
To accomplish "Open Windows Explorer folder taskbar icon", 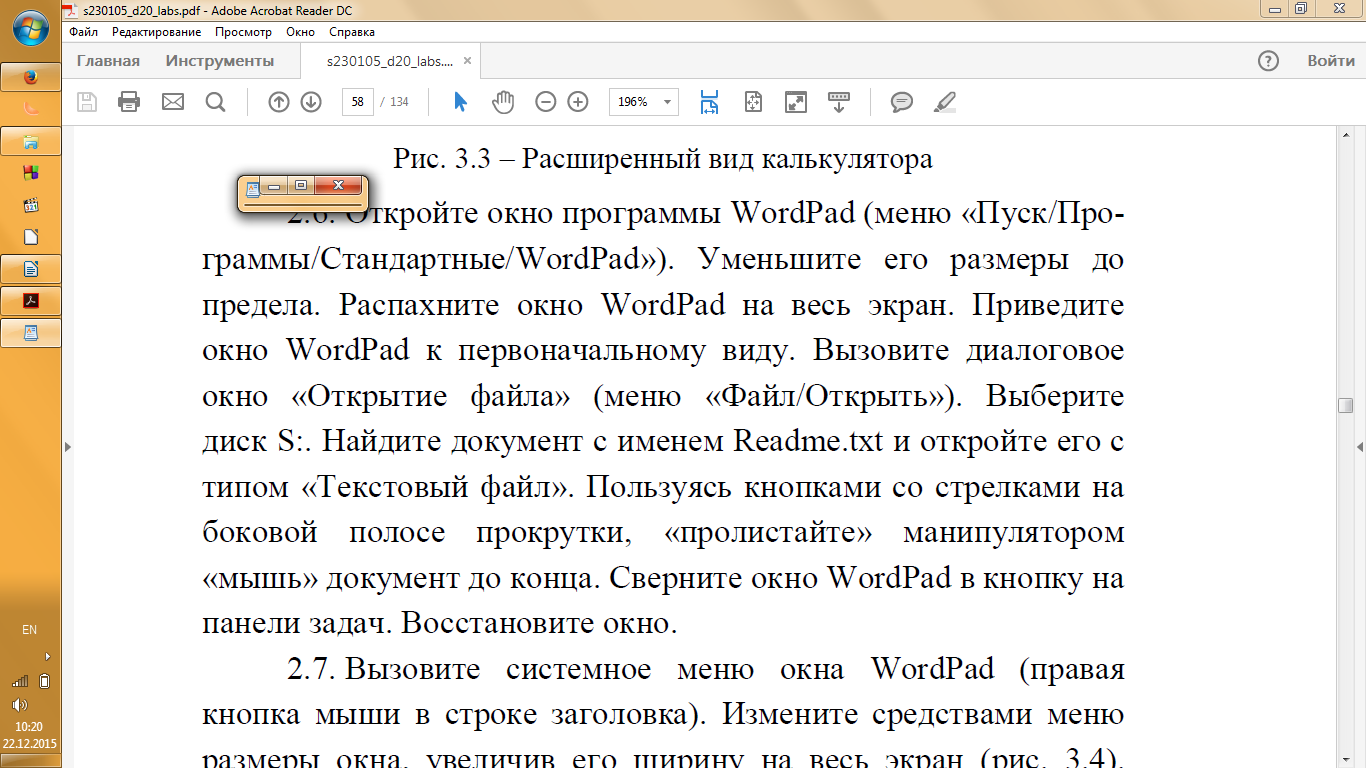I will (31, 141).
